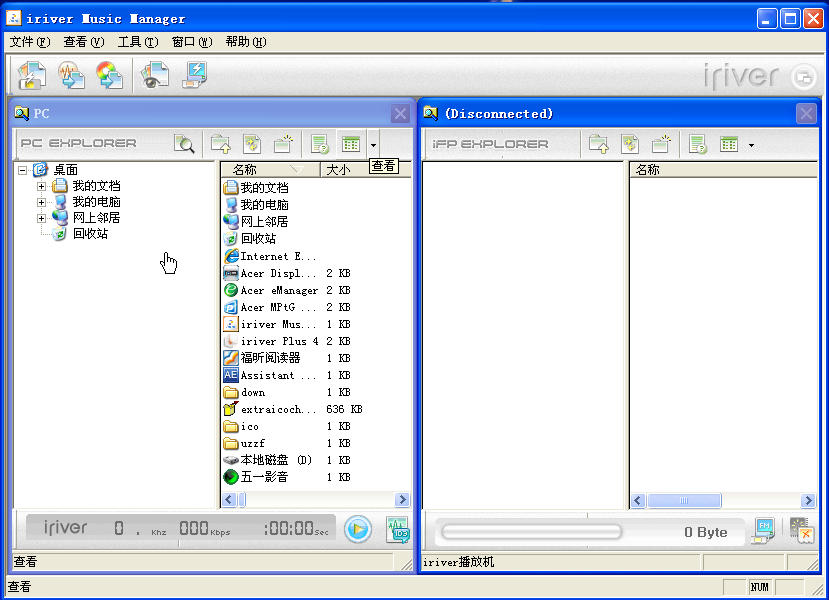Click horizontal scrollbar thumb in iFP list
This screenshot has height=600, width=829.
(x=684, y=500)
